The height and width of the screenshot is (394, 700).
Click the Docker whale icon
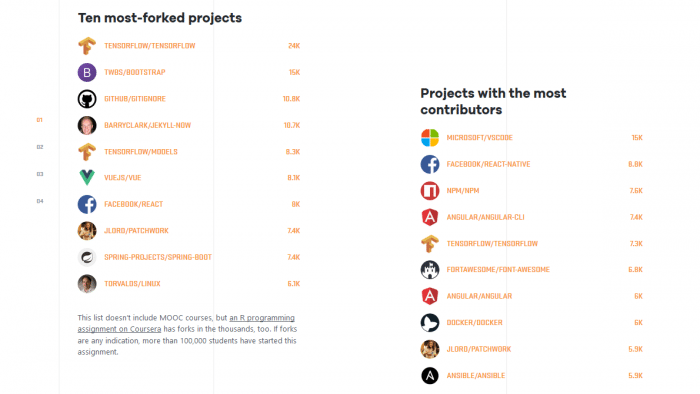point(430,323)
